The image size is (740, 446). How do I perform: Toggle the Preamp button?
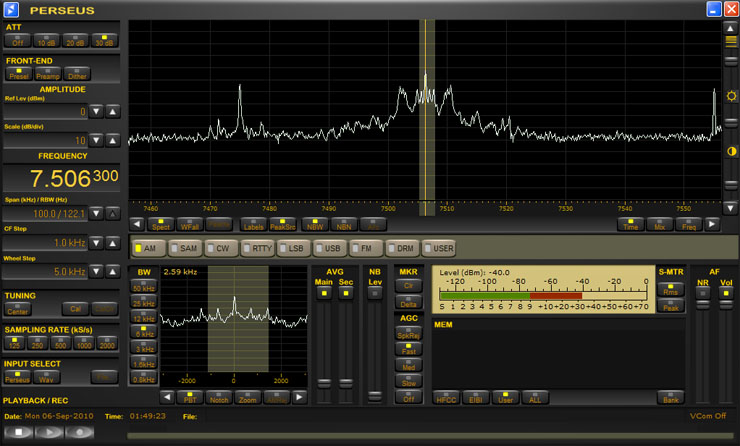48,74
